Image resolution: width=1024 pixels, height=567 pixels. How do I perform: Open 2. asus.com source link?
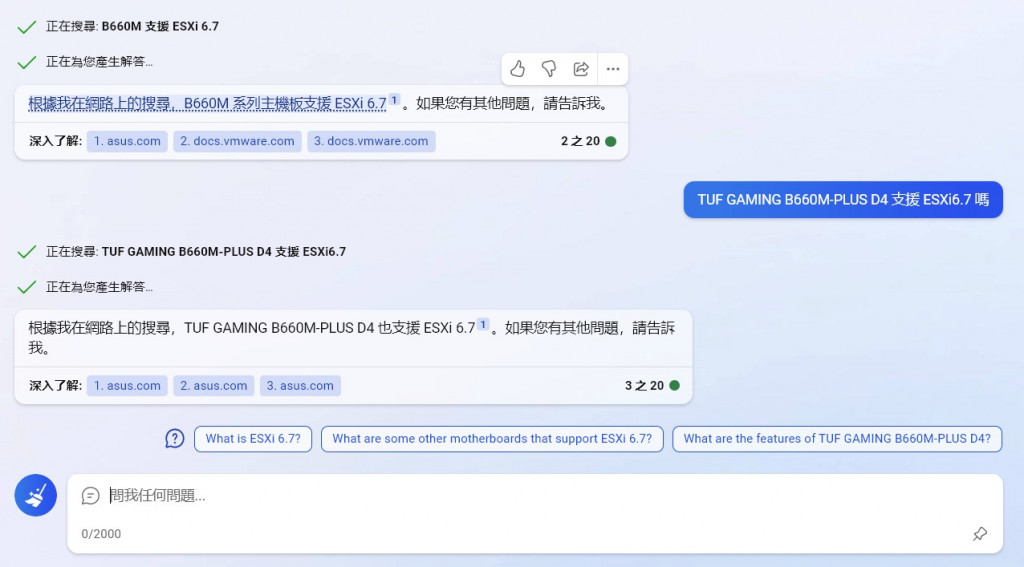point(214,385)
